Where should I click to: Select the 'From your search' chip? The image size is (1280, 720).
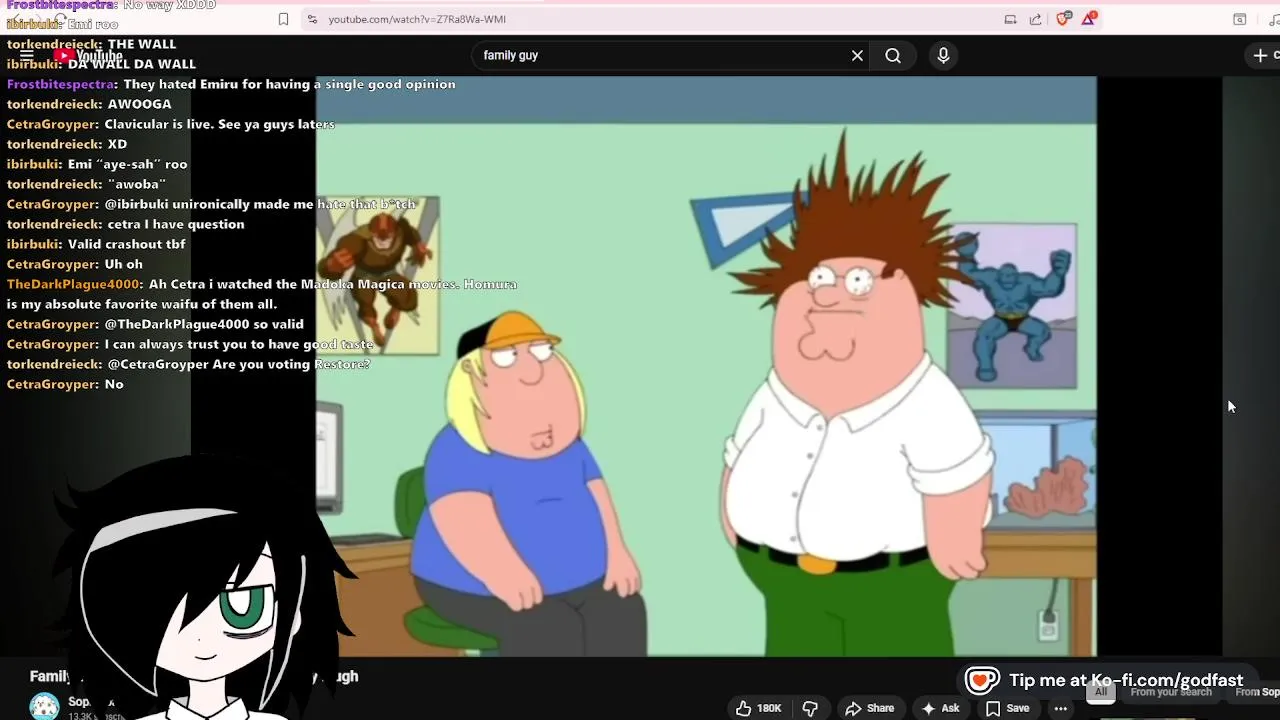click(1171, 692)
